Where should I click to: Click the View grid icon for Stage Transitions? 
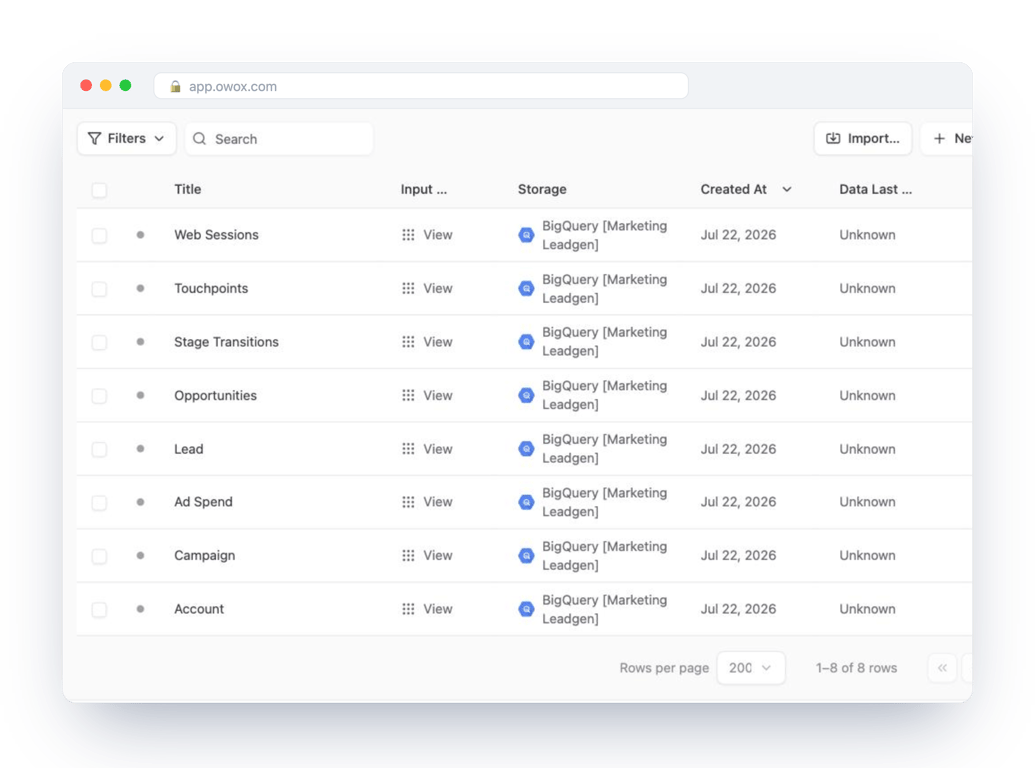409,342
